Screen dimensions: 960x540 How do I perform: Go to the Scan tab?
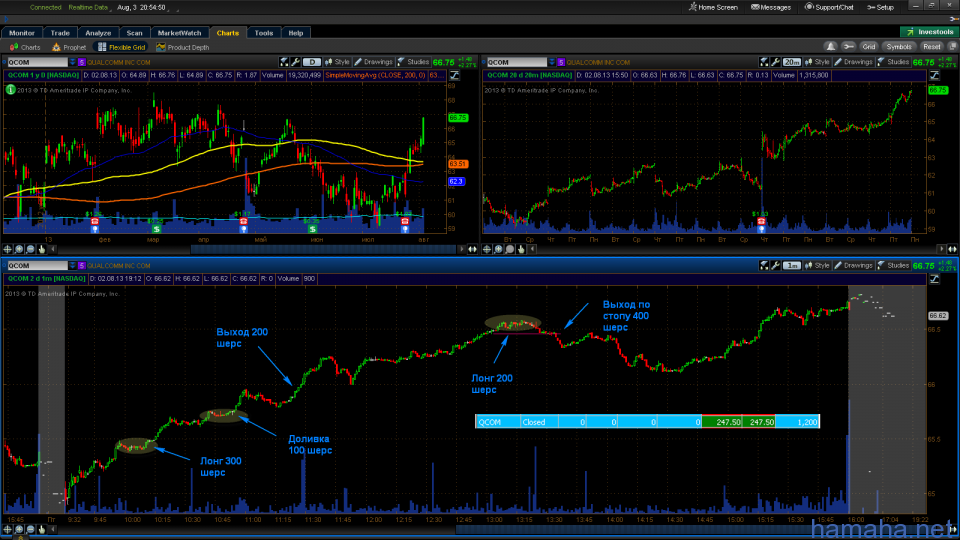tap(134, 33)
